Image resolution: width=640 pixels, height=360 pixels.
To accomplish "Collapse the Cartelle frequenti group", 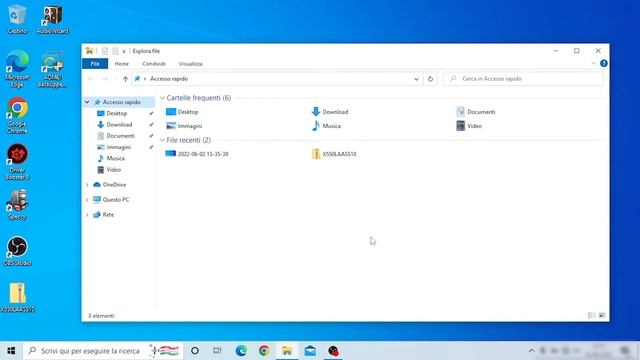I will 162,98.
